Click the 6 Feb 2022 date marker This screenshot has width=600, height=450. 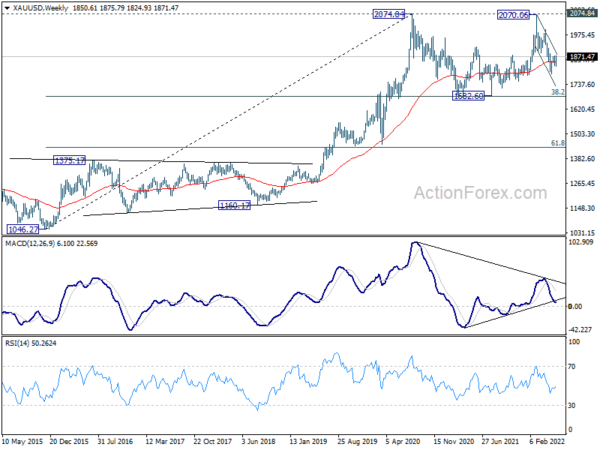[547, 441]
